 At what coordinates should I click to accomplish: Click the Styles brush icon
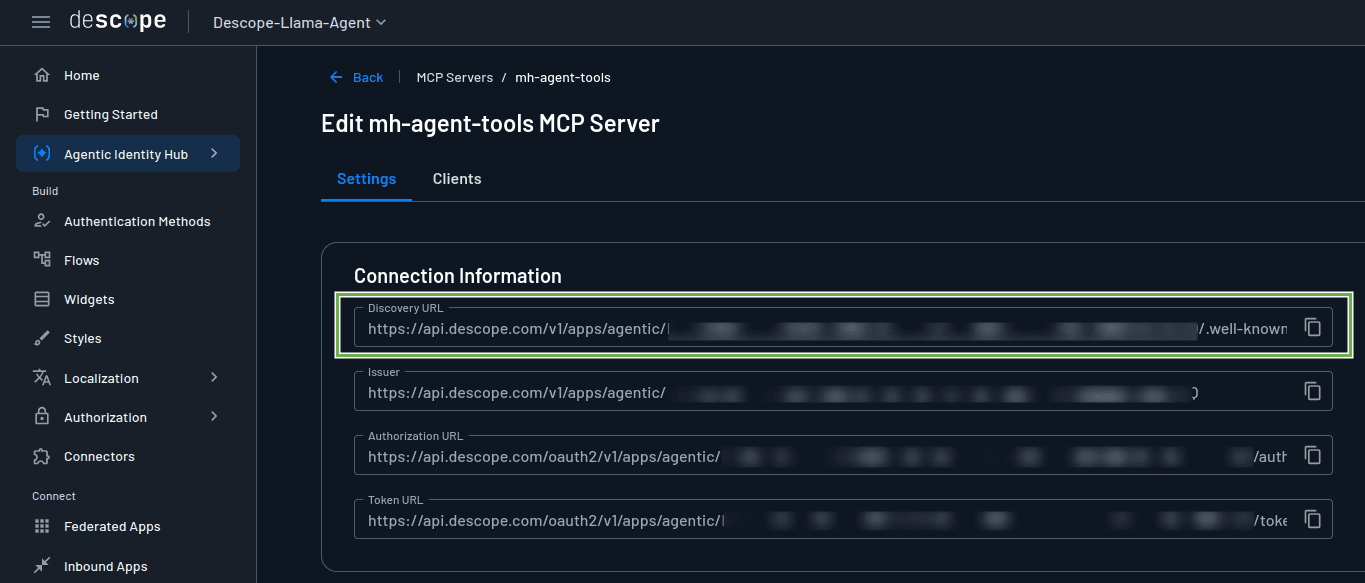click(42, 338)
